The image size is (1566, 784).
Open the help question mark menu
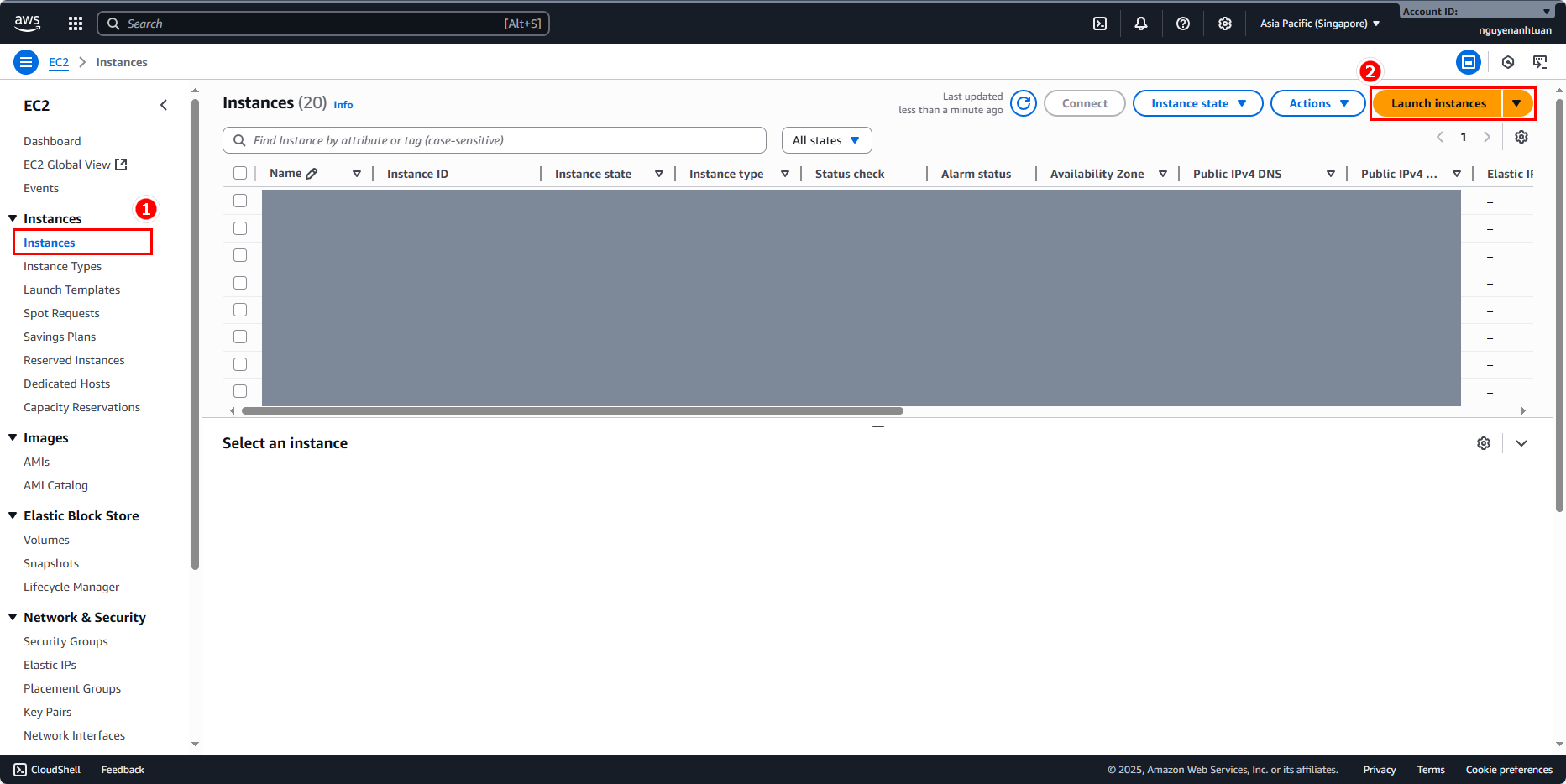tap(1182, 24)
